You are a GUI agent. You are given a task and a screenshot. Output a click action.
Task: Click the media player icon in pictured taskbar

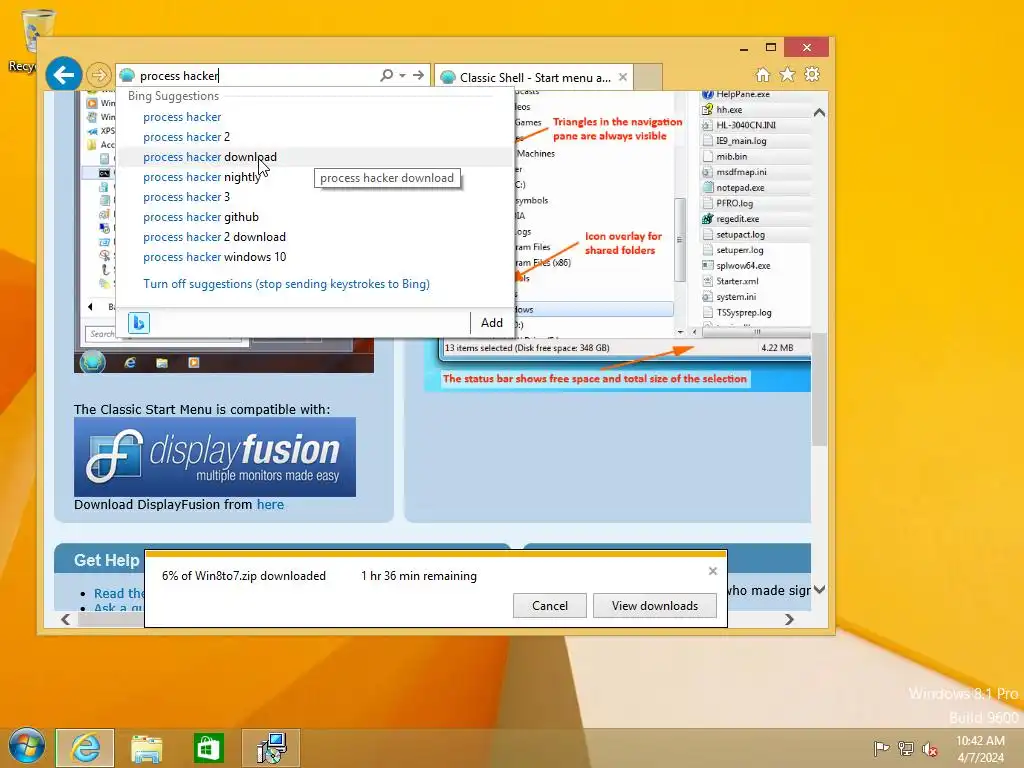click(x=193, y=362)
